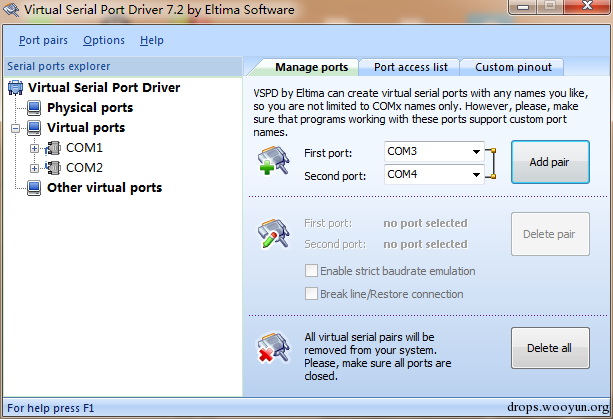Enable strict baudrate emulation checkbox

[311, 270]
